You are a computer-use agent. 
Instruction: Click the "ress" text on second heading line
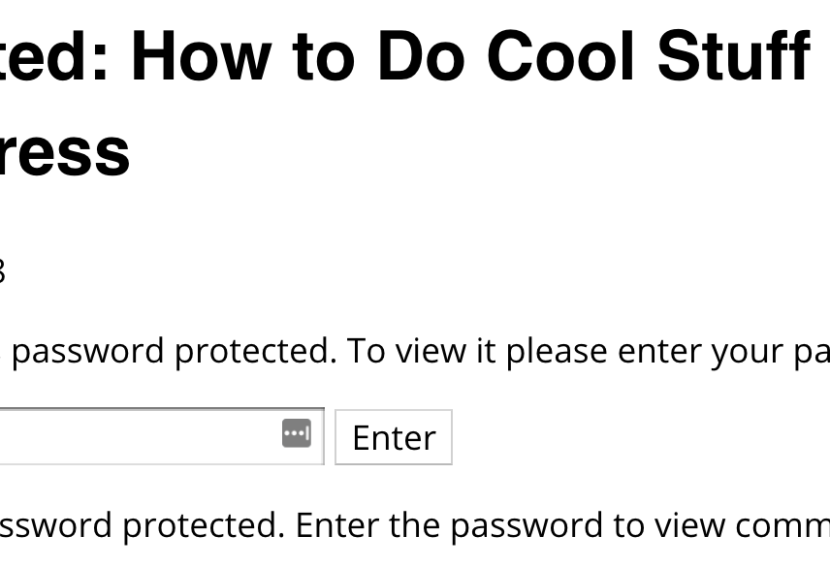pos(64,153)
